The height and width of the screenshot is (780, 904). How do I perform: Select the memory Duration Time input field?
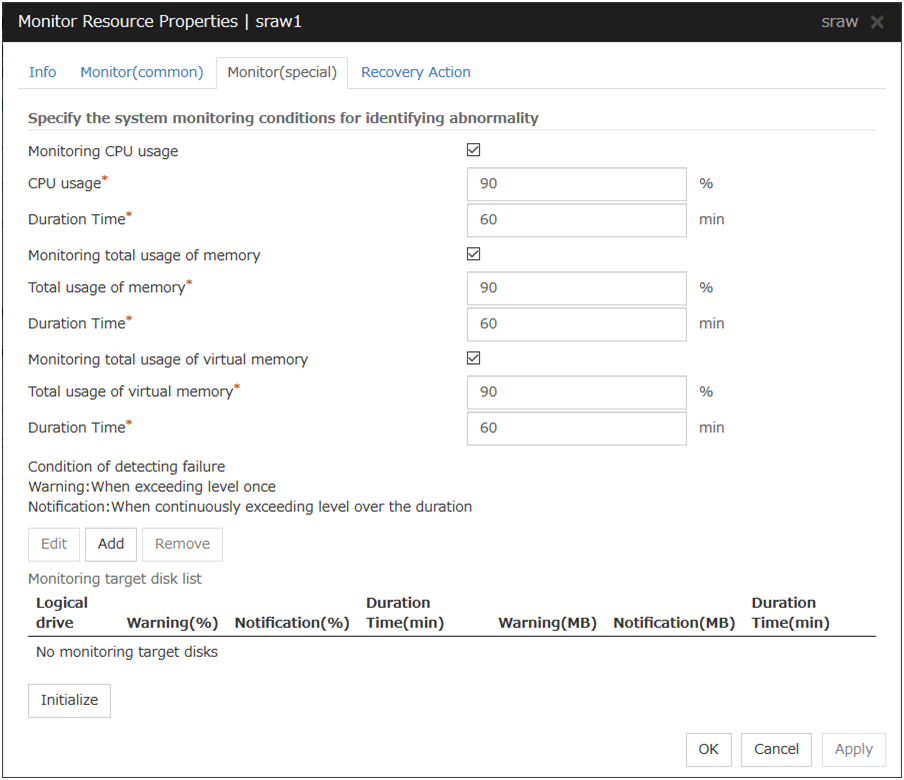(576, 324)
